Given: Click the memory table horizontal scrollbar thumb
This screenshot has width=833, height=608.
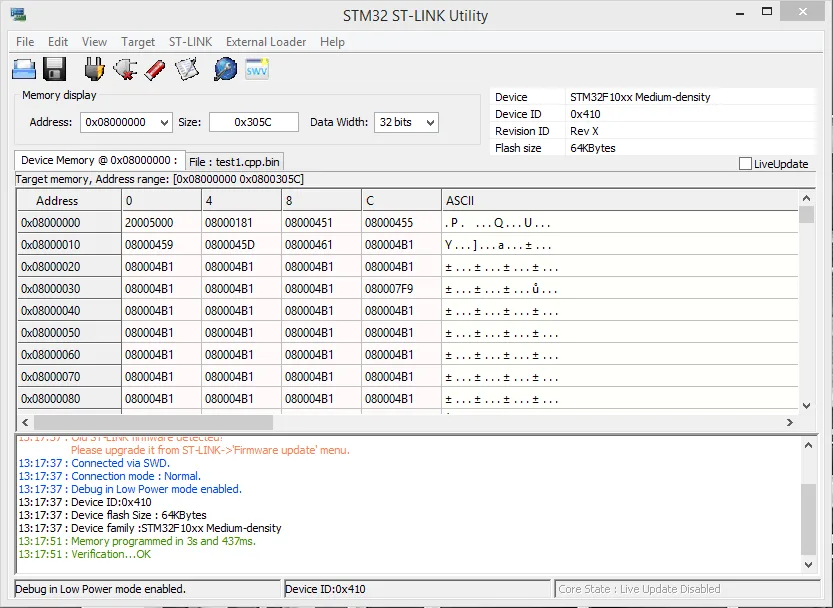Looking at the screenshot, I should click(154, 423).
